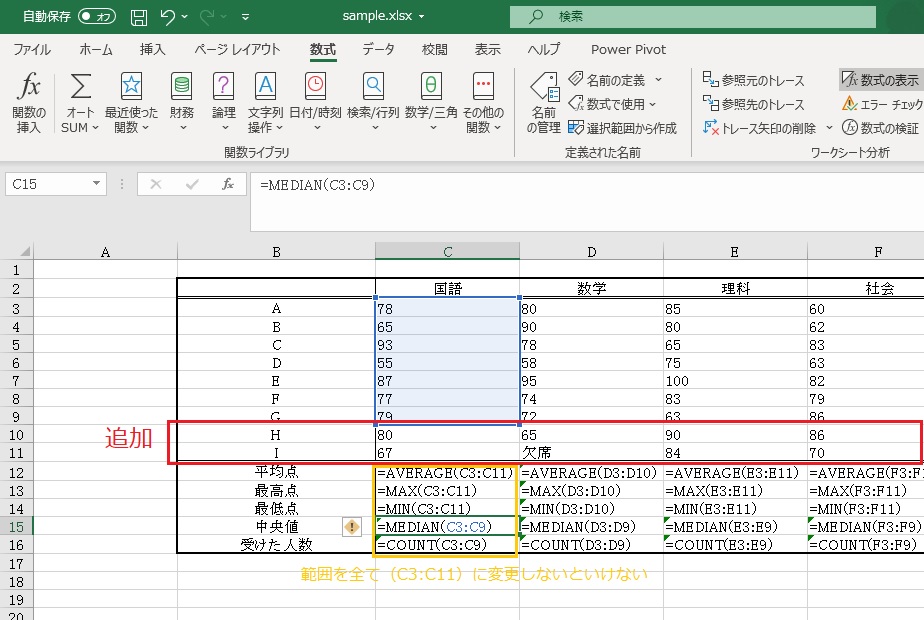924x620 pixels.
Task: Expand the Define Name (名前の定義) dropdown
Action: click(x=658, y=80)
